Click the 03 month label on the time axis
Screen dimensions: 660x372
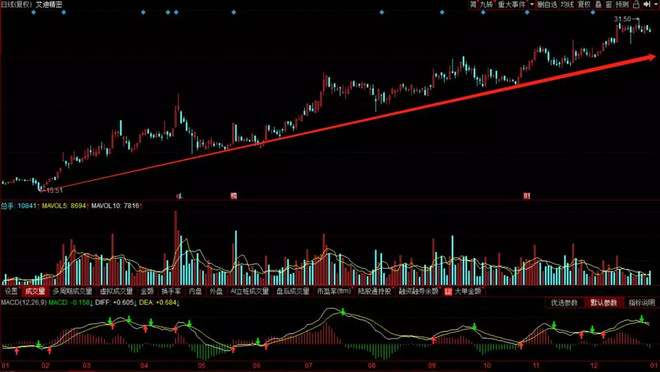[x=86, y=365]
